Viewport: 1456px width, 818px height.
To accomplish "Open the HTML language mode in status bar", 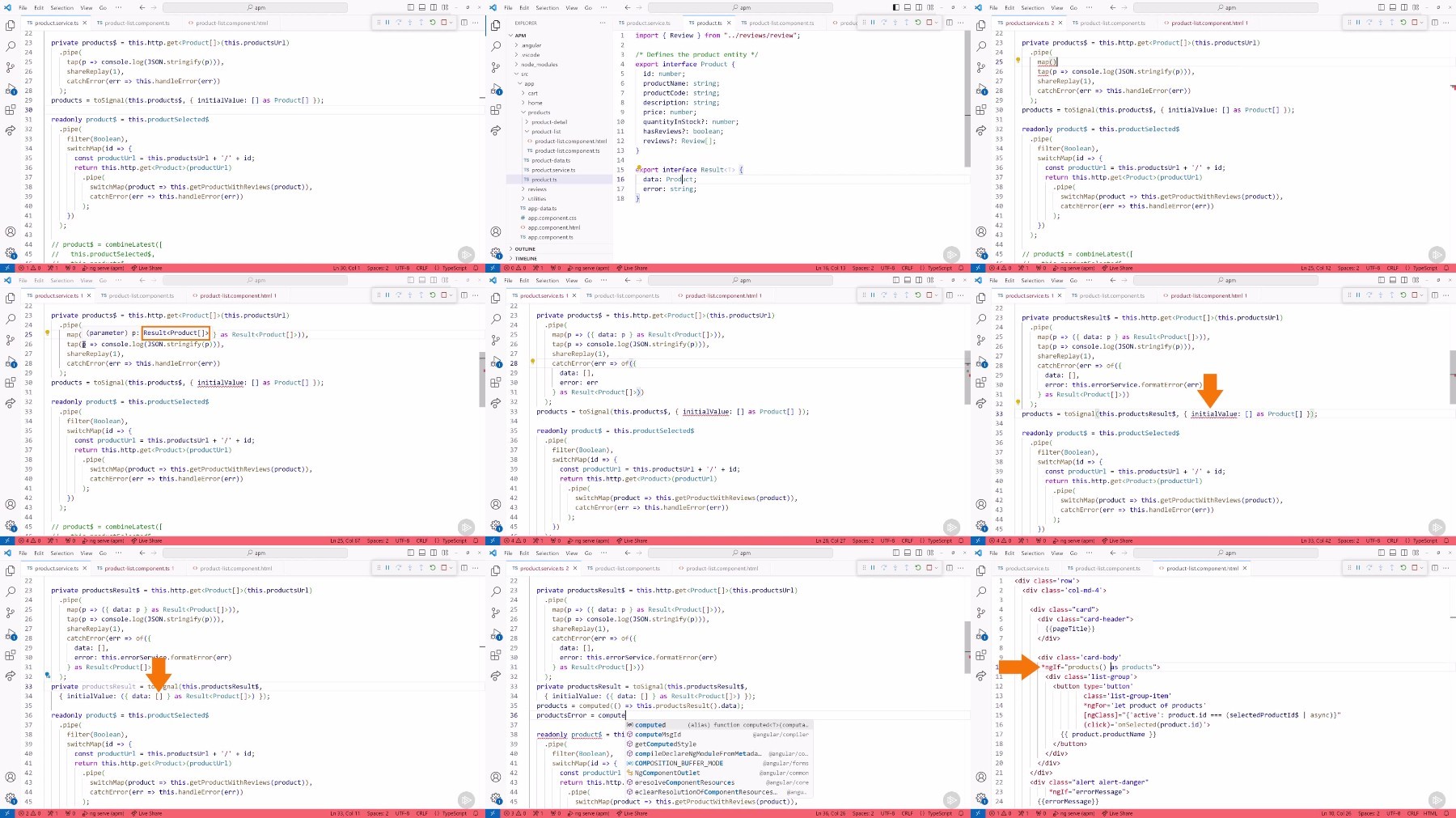I will [x=1430, y=813].
